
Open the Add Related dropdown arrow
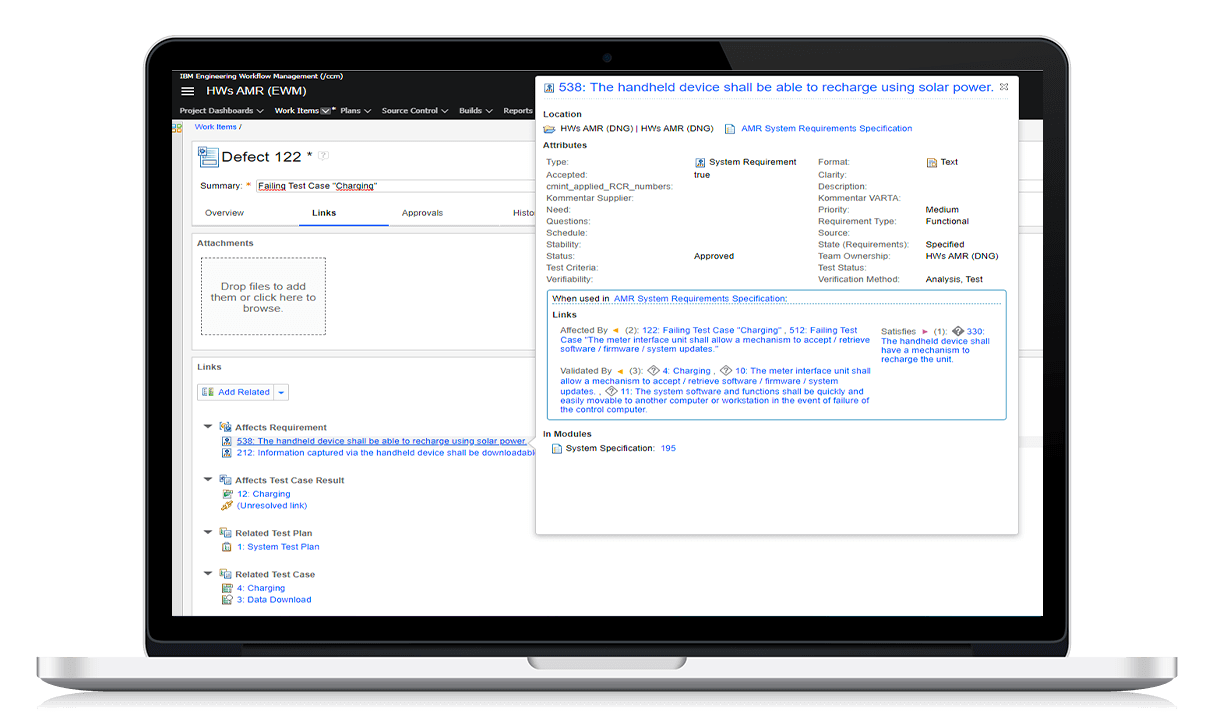(x=280, y=391)
